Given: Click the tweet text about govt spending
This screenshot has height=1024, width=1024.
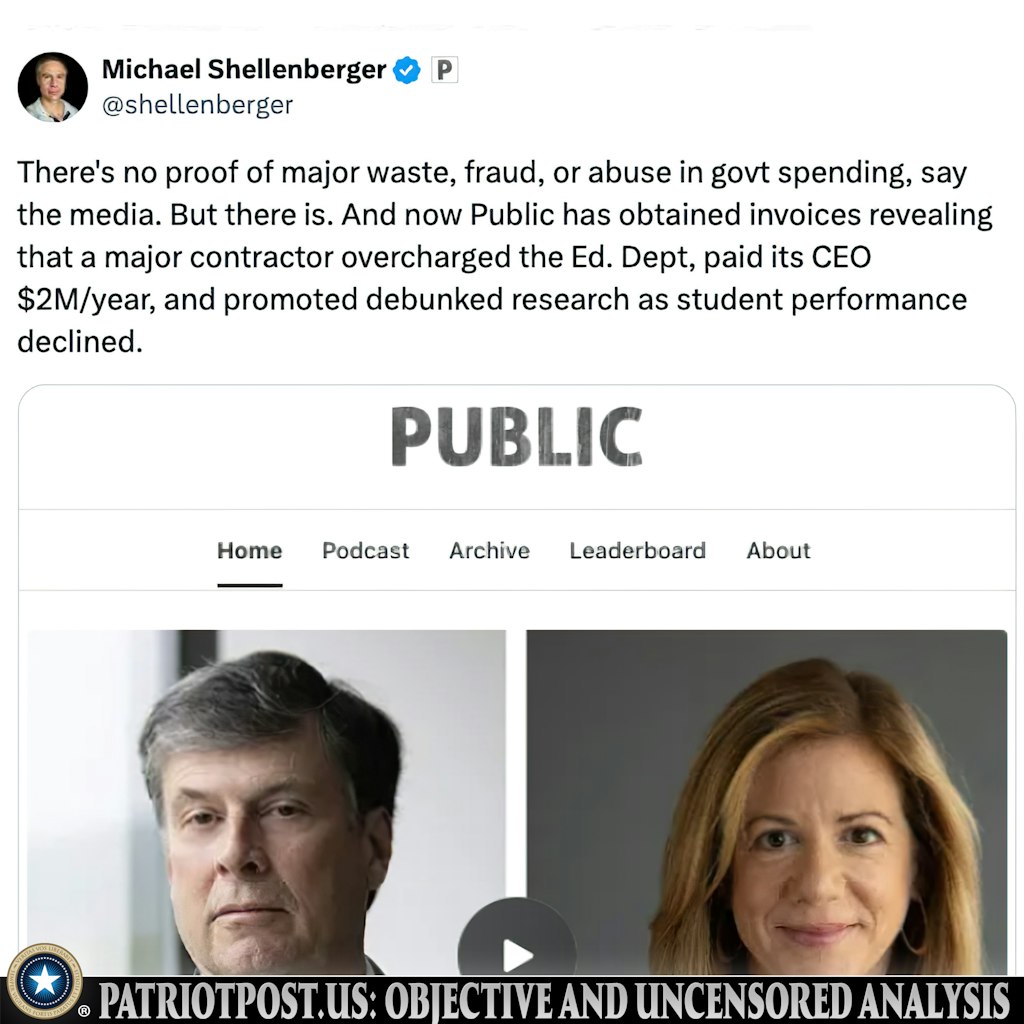Looking at the screenshot, I should (504, 257).
